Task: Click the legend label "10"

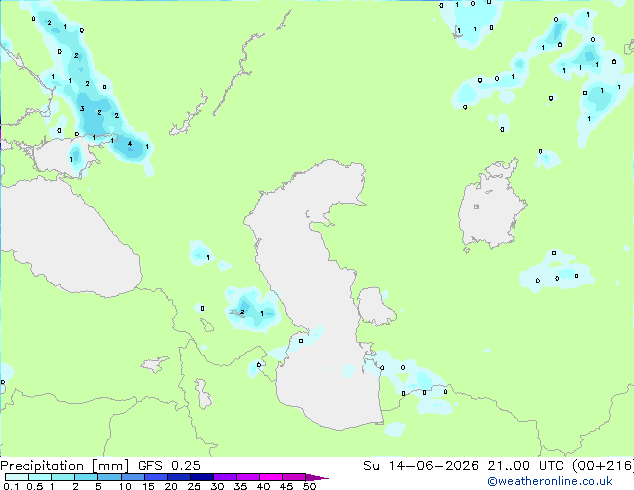Action: [125, 486]
